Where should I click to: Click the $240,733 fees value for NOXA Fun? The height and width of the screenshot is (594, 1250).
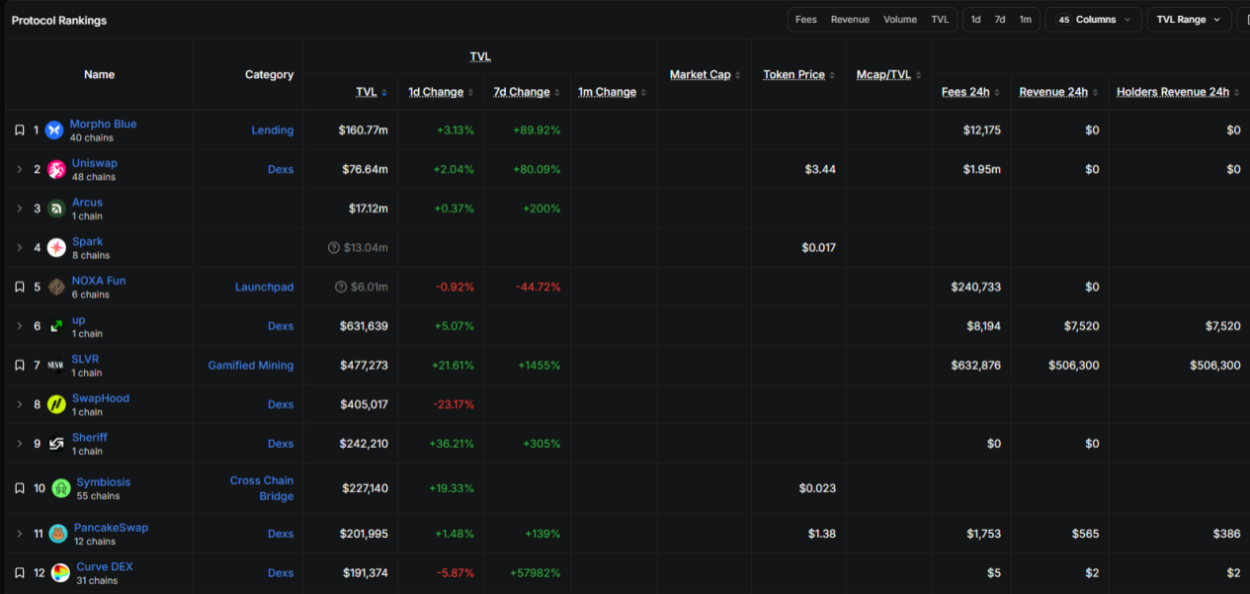point(976,287)
